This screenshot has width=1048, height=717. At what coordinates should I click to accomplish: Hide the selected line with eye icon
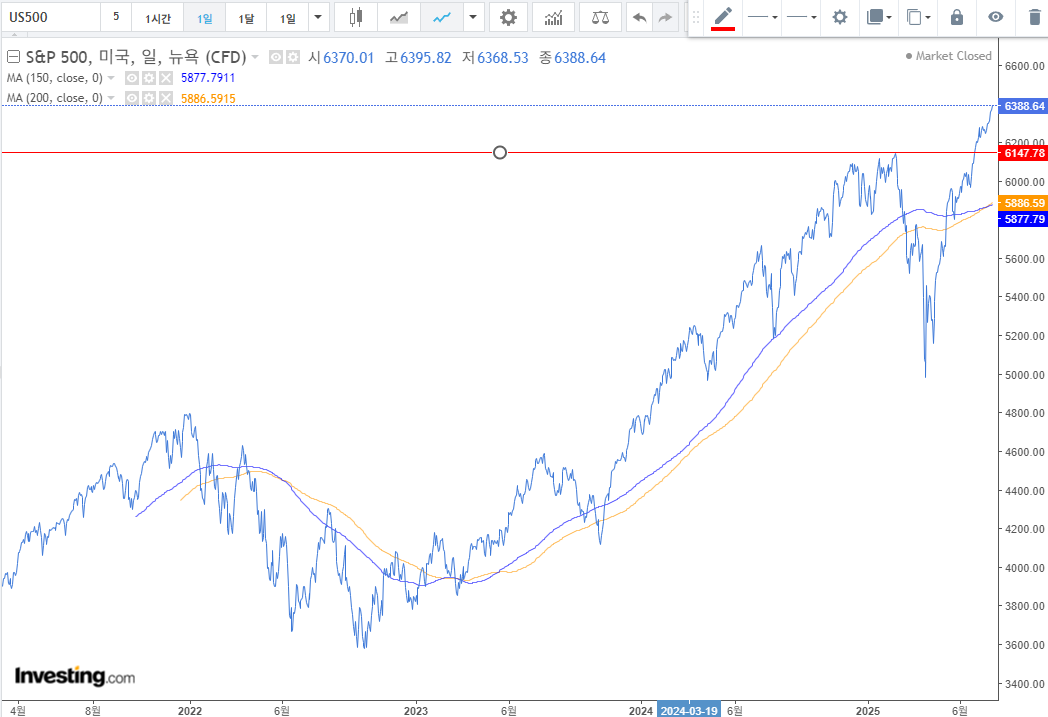pyautogui.click(x=995, y=17)
